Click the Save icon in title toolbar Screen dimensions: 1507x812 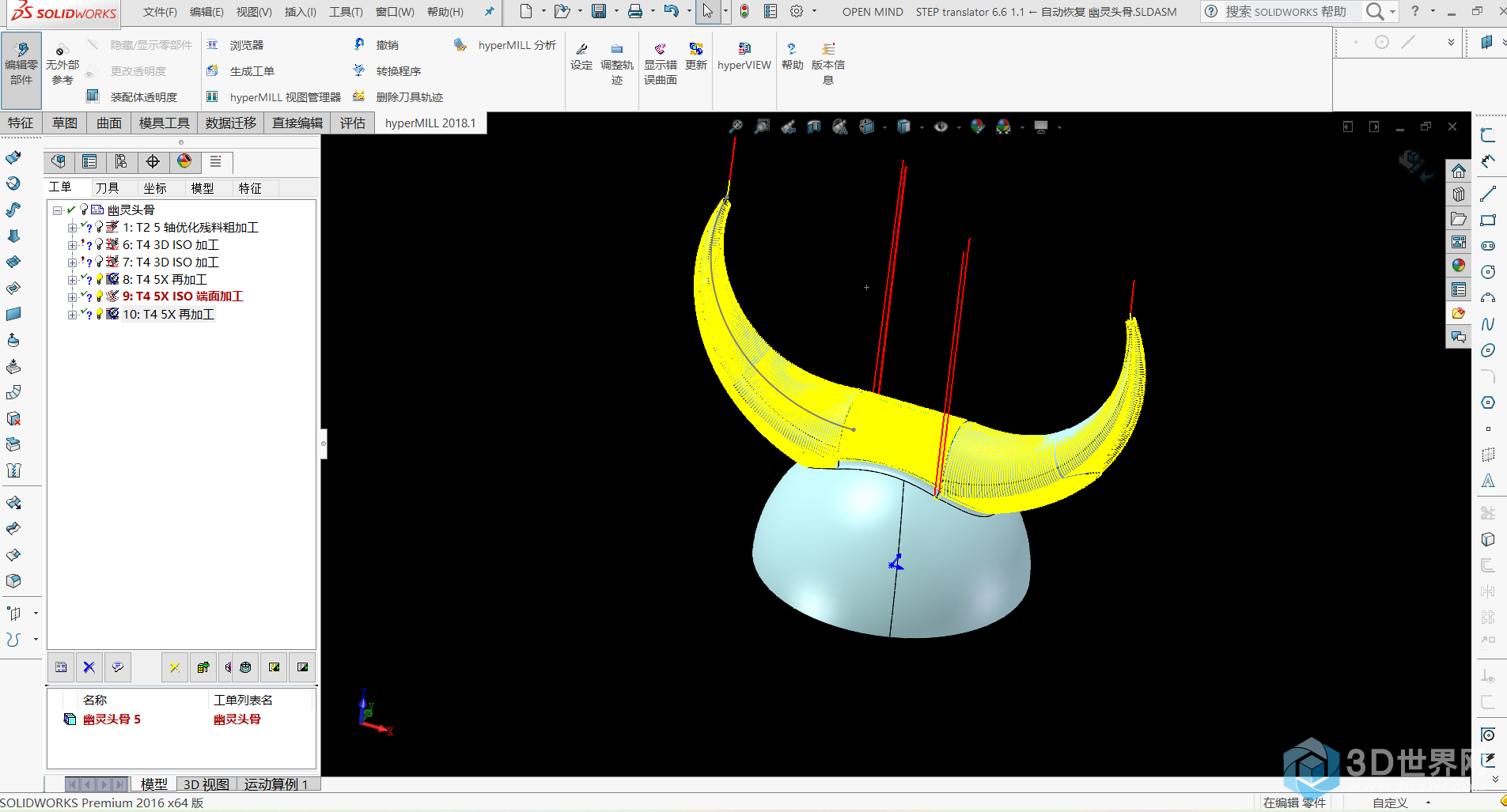pyautogui.click(x=599, y=11)
